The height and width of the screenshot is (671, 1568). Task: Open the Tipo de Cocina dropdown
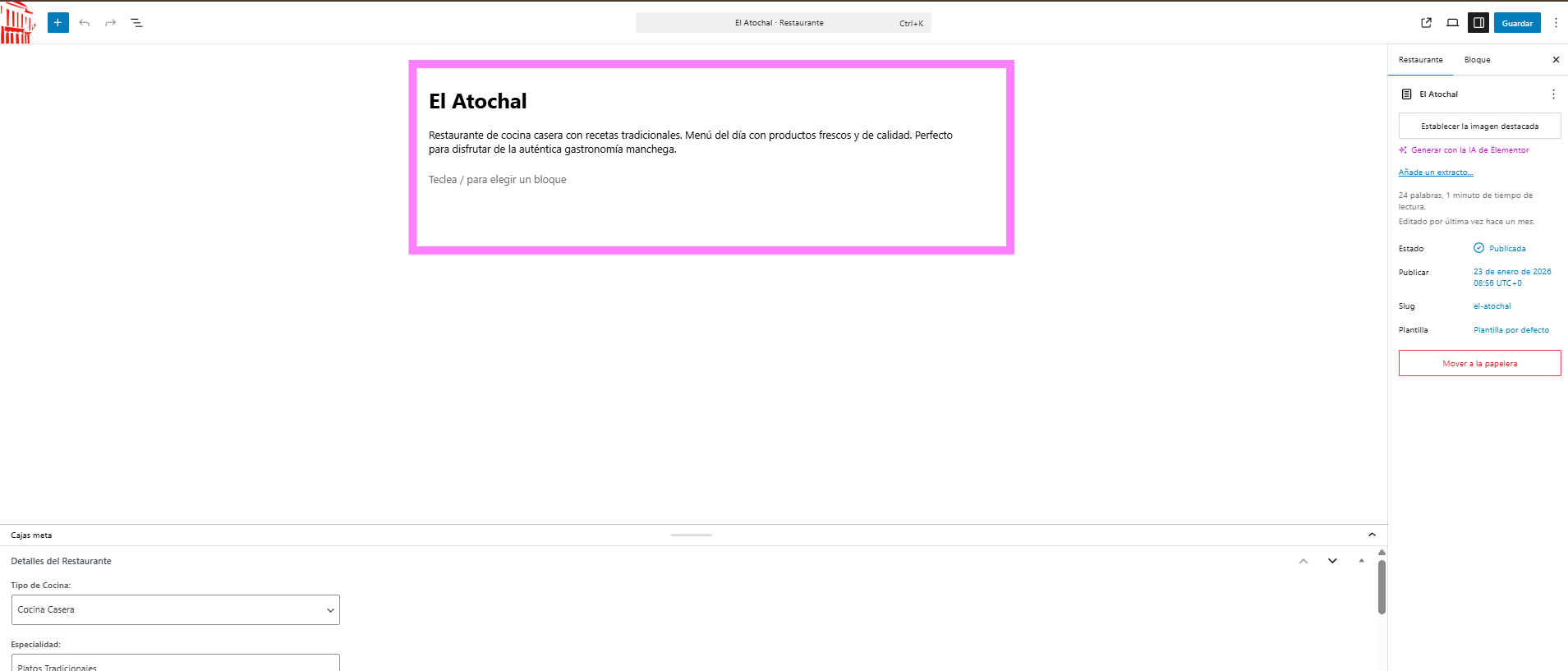click(176, 610)
